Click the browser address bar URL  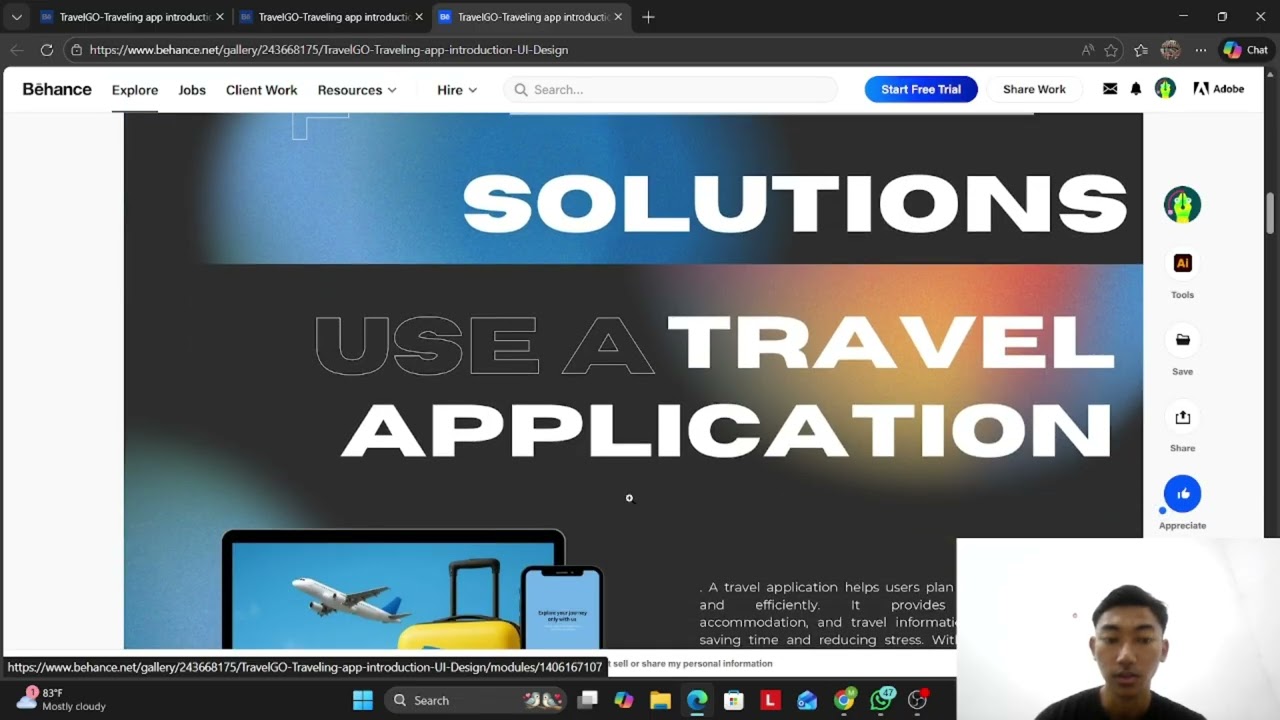[328, 50]
